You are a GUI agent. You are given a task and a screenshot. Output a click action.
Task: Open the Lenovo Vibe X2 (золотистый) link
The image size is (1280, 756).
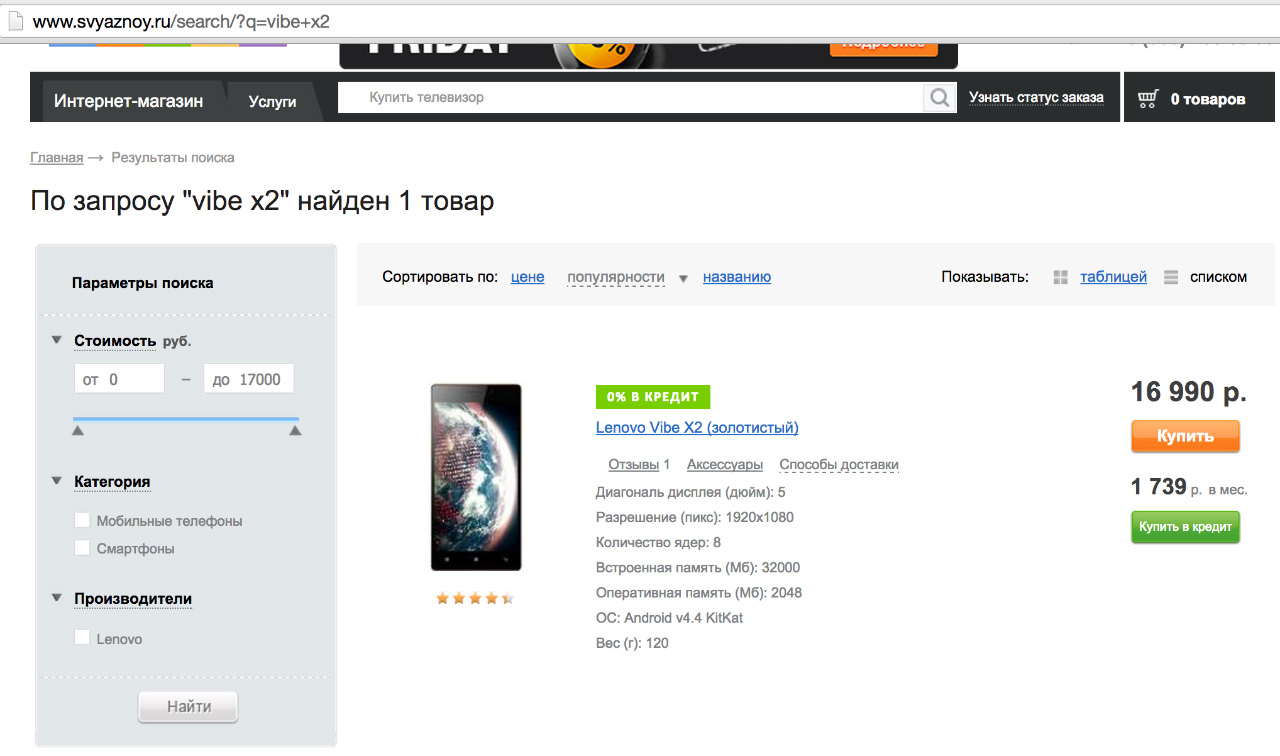tap(697, 427)
